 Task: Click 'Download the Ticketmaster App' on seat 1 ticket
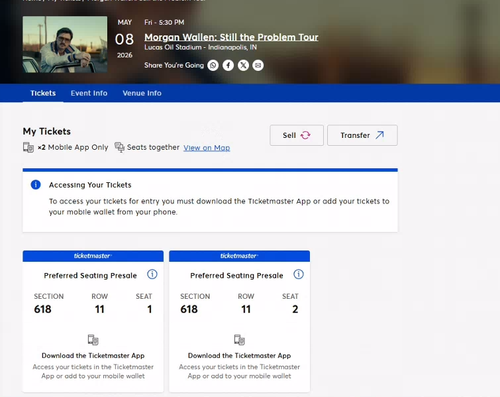(93, 356)
